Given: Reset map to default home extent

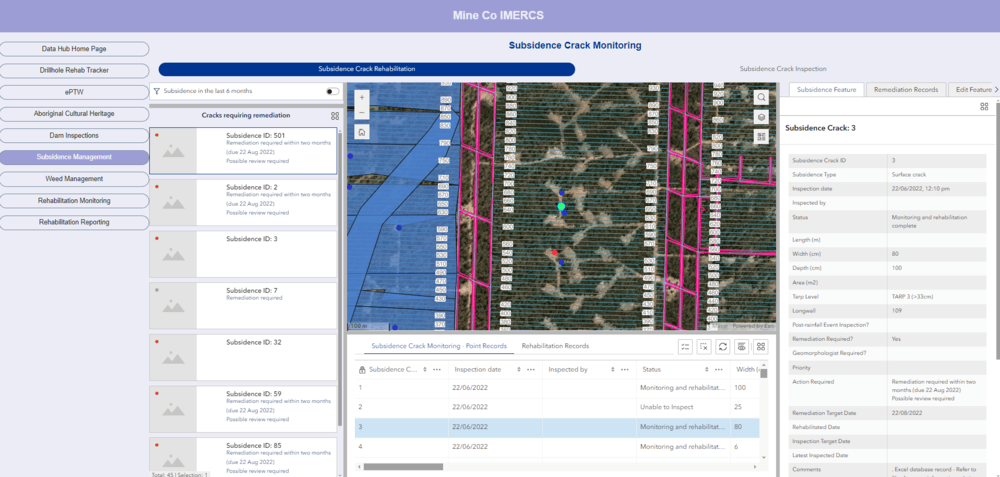Looking at the screenshot, I should click(362, 133).
